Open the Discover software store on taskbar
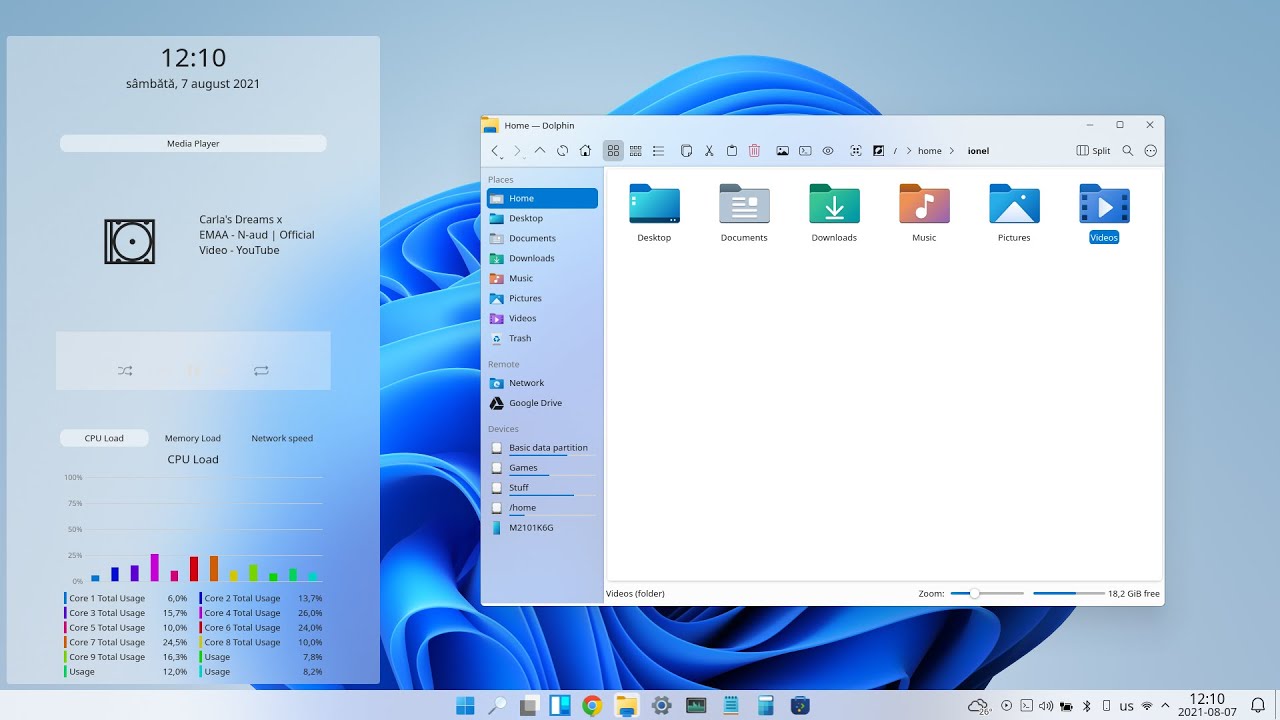Screen dimensions: 1280x720 point(800,706)
